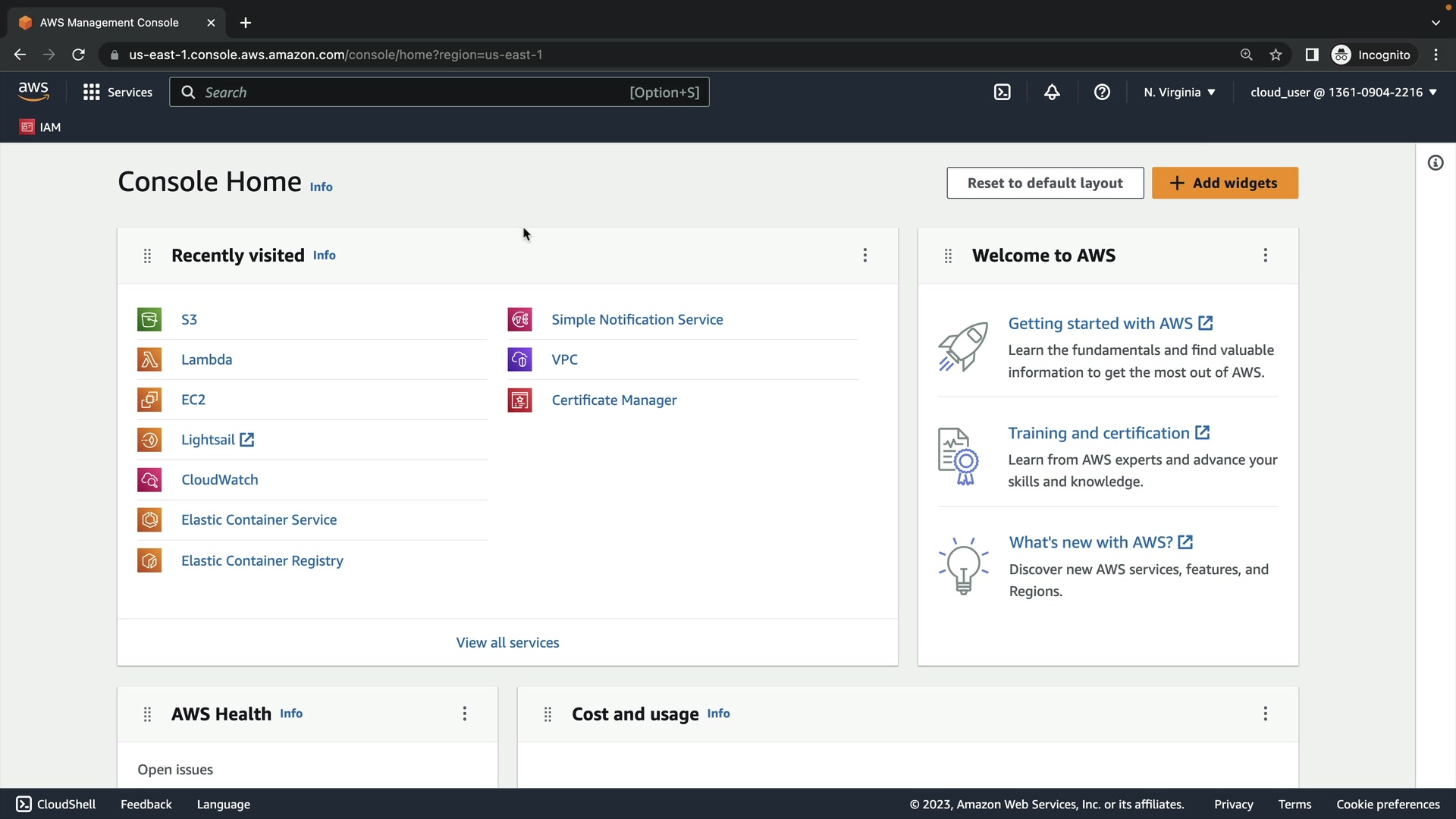Open Recently visited widget options menu
This screenshot has width=1456, height=819.
864,256
